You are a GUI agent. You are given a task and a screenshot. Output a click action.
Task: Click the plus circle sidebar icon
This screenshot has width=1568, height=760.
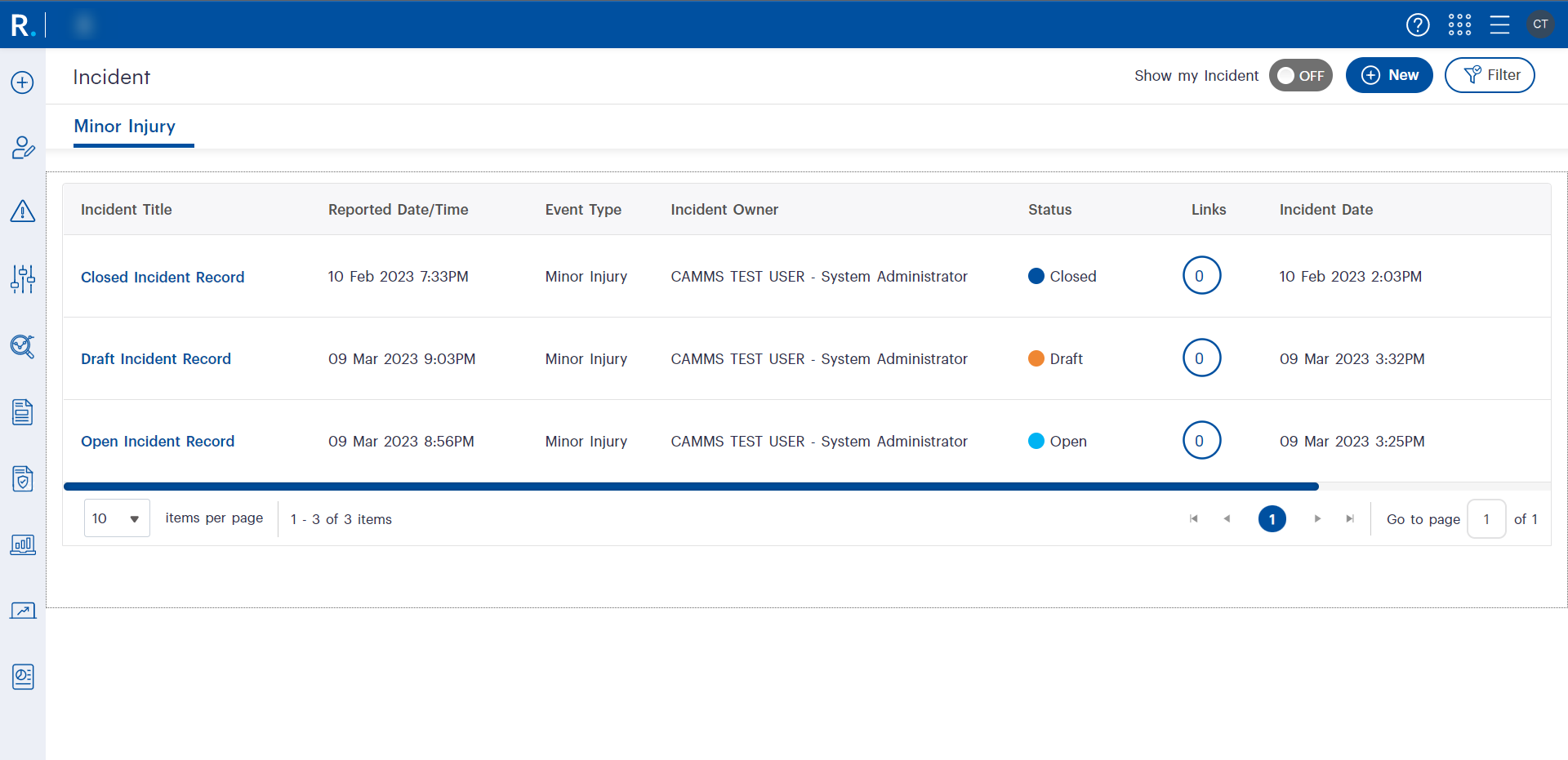point(23,82)
